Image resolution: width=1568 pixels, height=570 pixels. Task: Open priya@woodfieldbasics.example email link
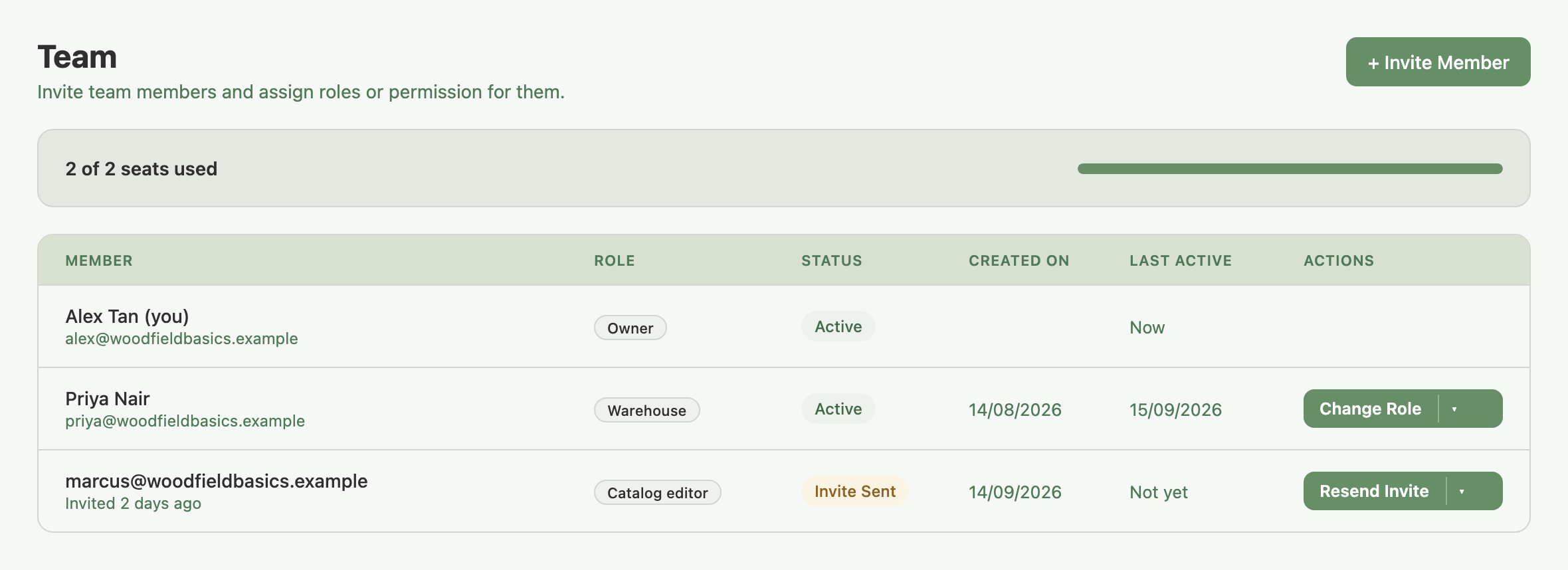coord(185,421)
